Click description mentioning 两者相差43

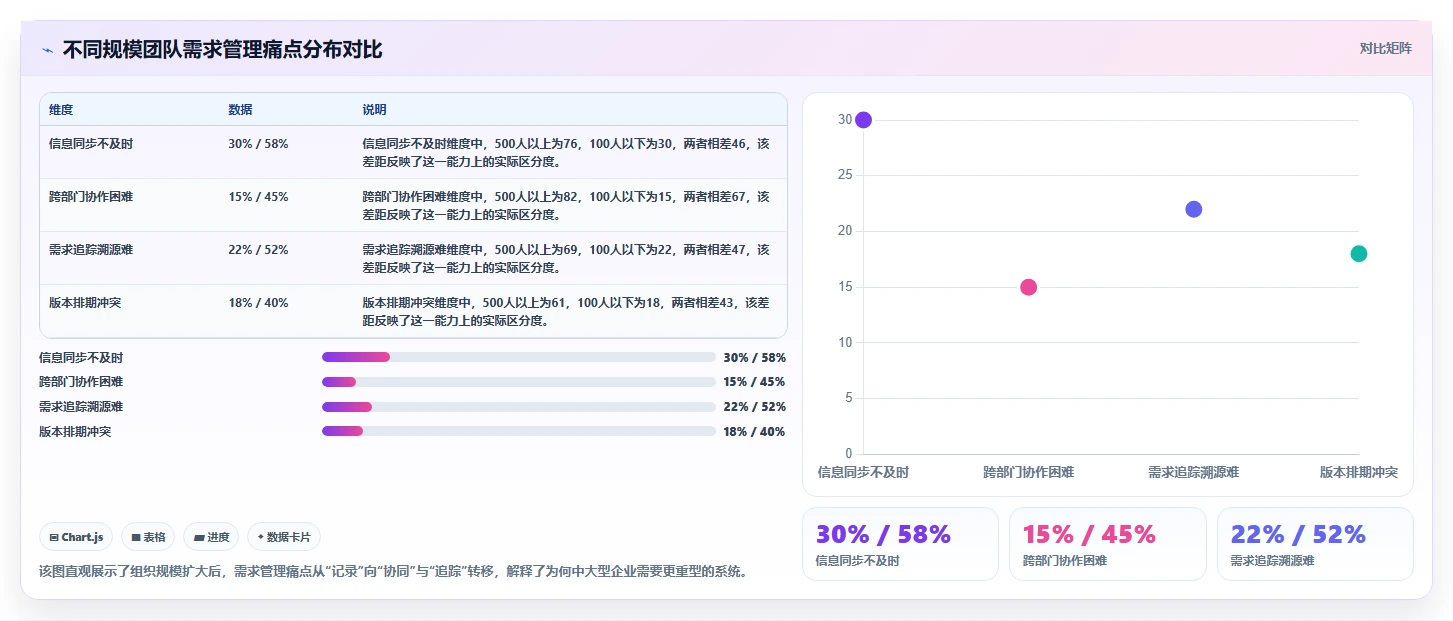click(x=566, y=311)
